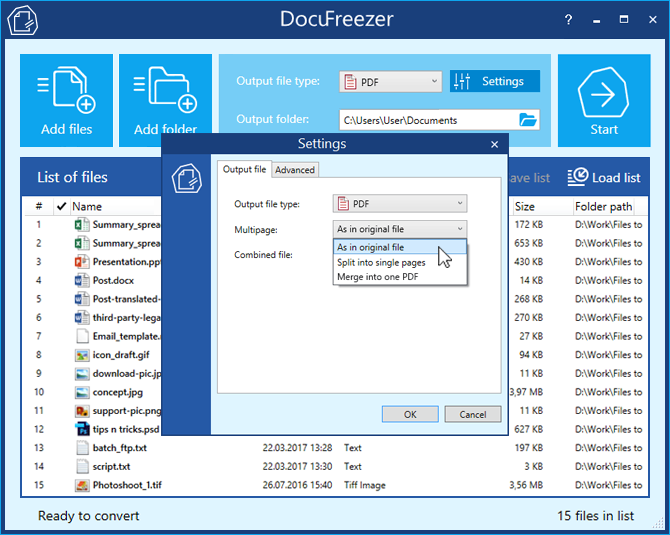The image size is (670, 535).
Task: Click the Tiff Image type cell
Action: tap(365, 485)
